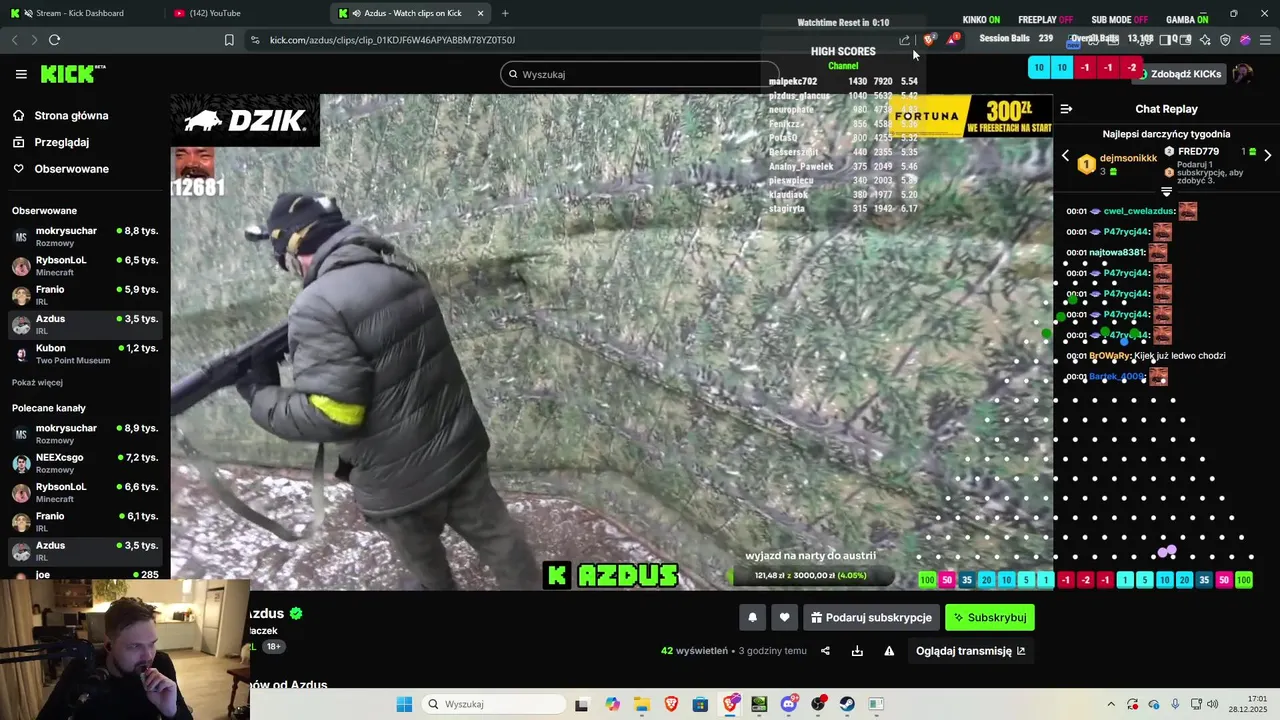Open NEEXcsgo in recommended channels
The width and height of the screenshot is (1280, 720).
pyautogui.click(x=85, y=463)
